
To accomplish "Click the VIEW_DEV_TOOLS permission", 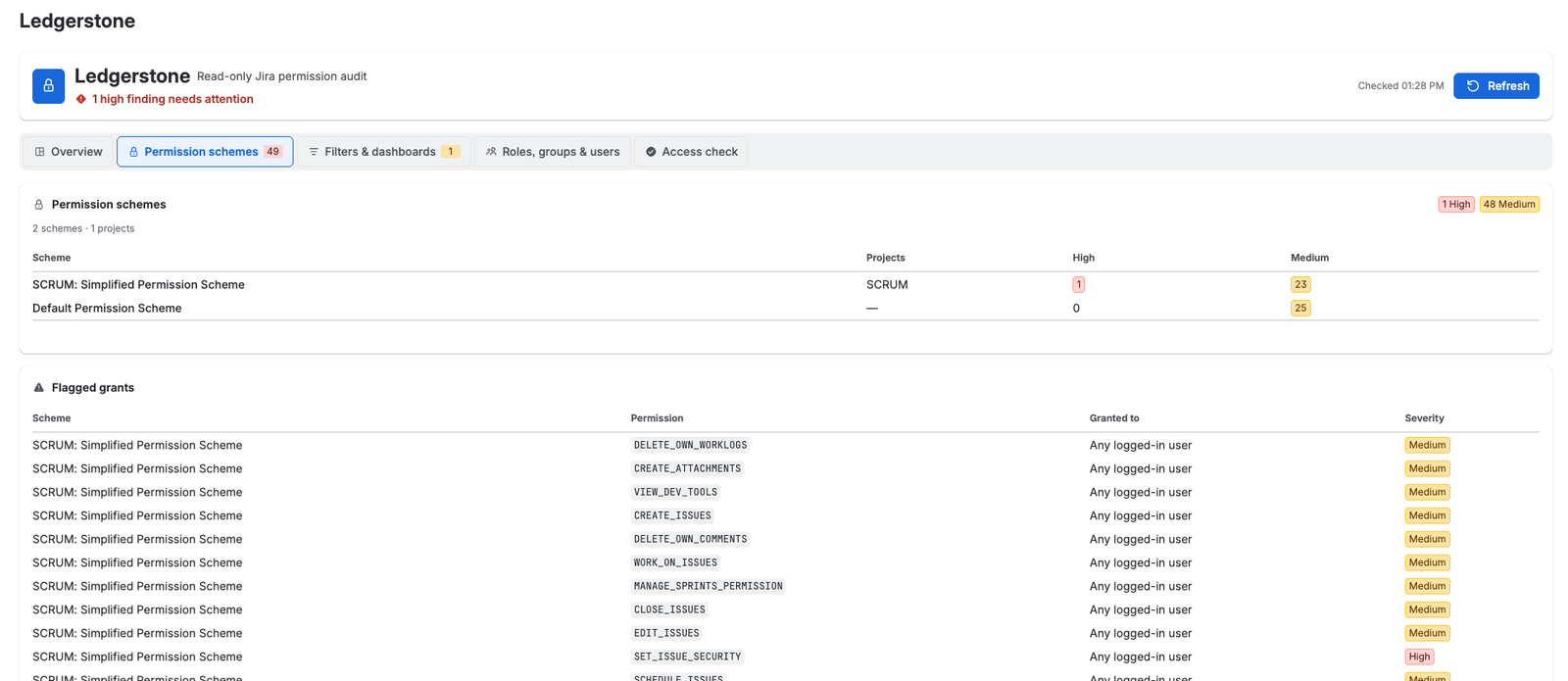I will coord(675,493).
